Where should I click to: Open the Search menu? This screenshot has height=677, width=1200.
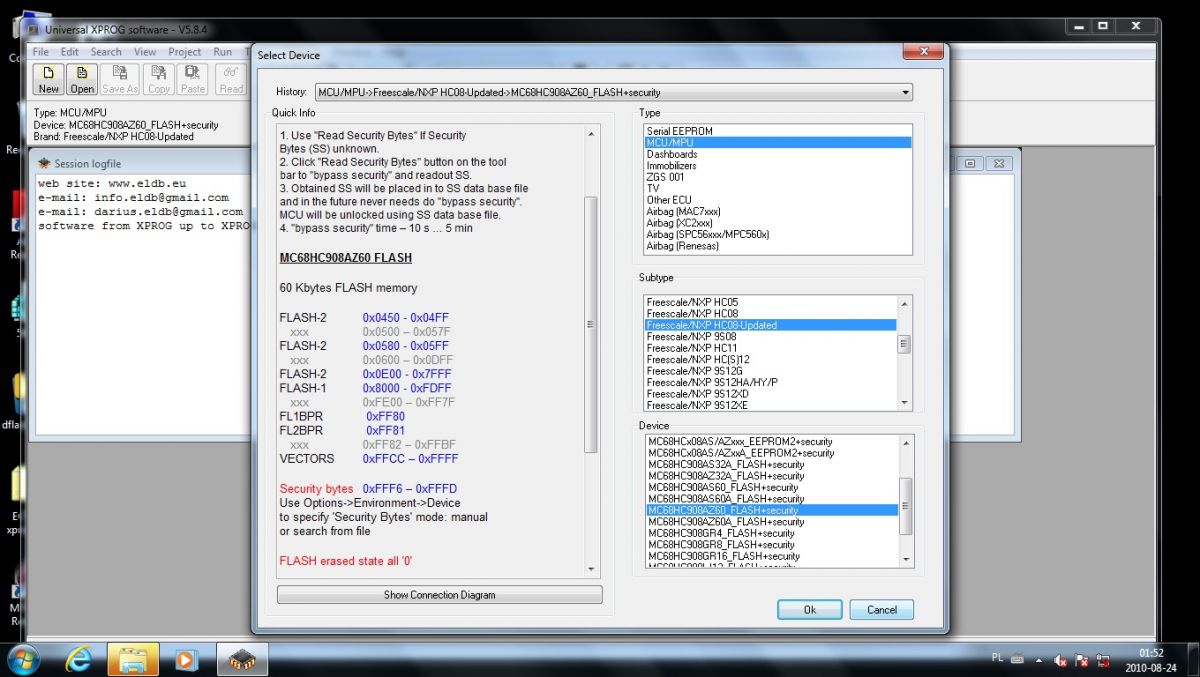[106, 52]
